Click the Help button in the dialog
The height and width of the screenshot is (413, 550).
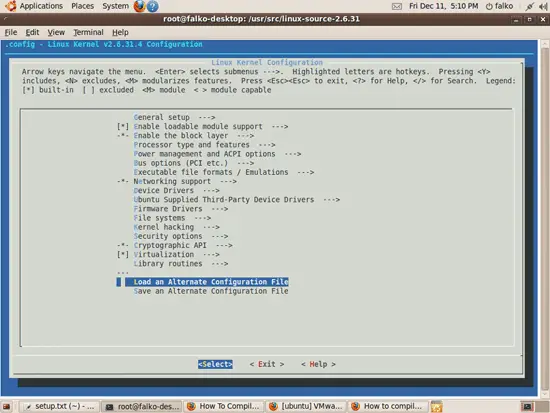318,364
